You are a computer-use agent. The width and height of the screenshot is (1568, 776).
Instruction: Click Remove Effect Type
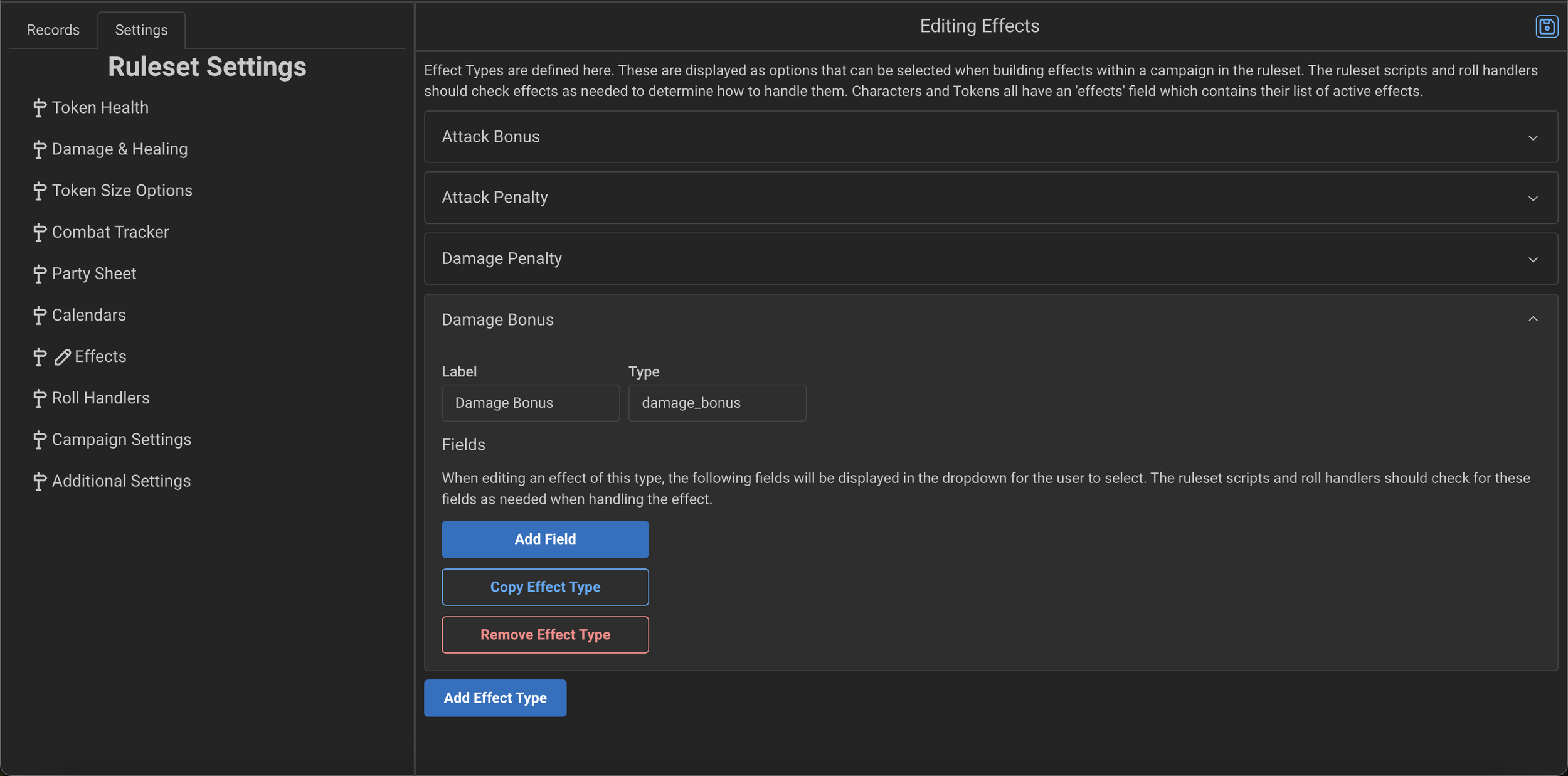tap(545, 634)
